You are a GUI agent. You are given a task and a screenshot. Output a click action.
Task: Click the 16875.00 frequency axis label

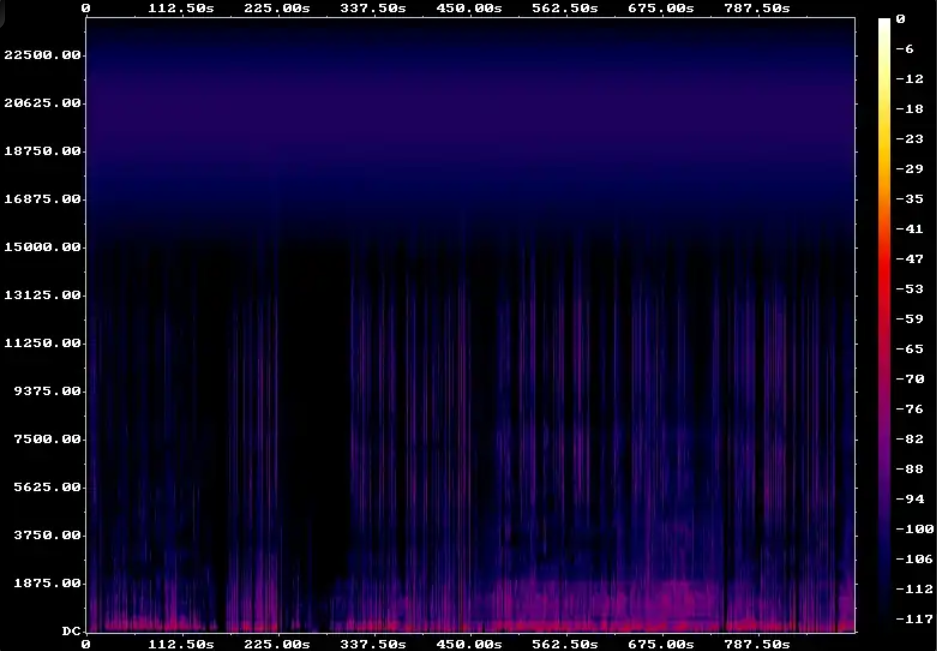click(42, 198)
